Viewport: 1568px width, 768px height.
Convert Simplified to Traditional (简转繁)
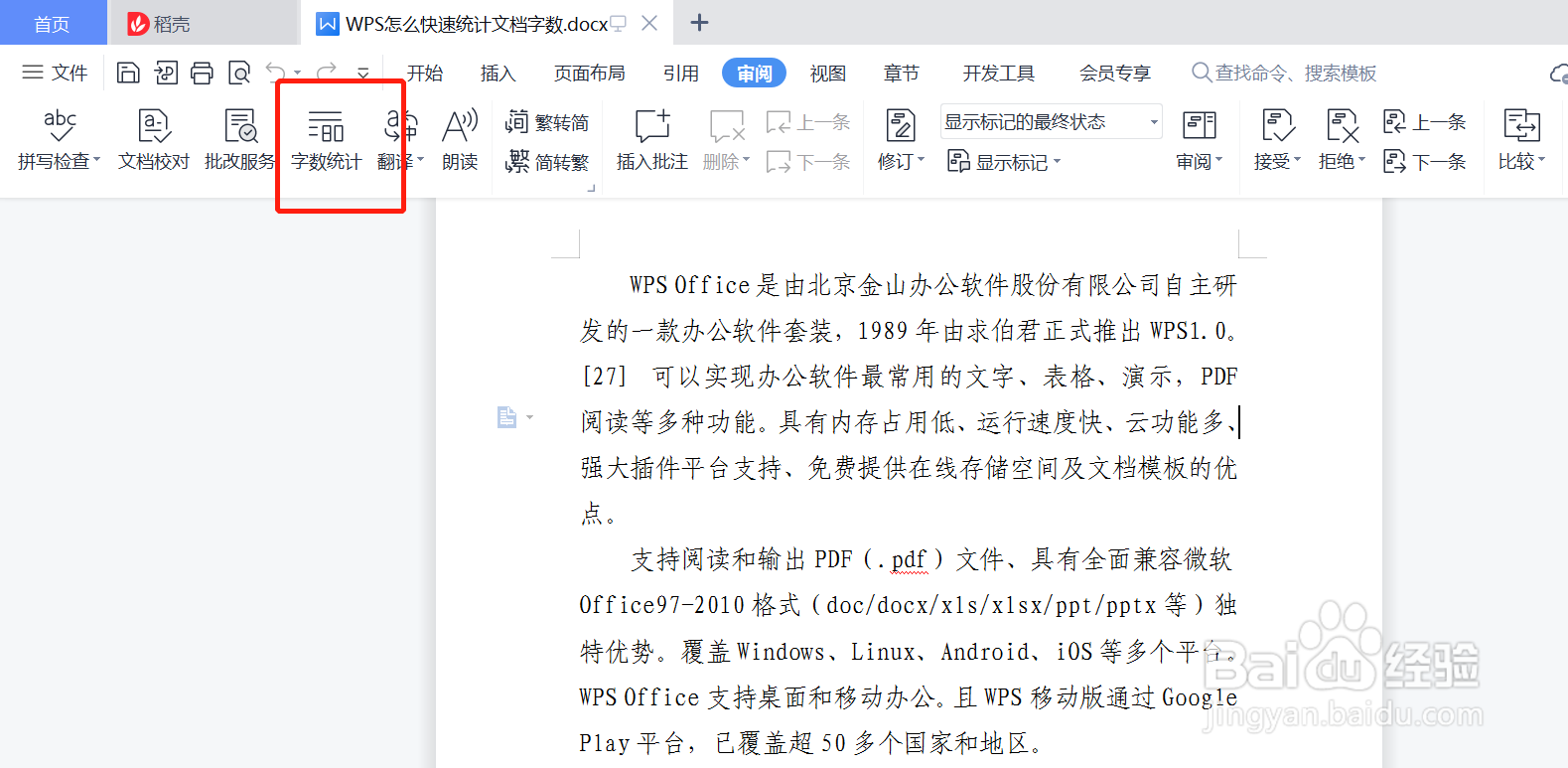point(547,162)
